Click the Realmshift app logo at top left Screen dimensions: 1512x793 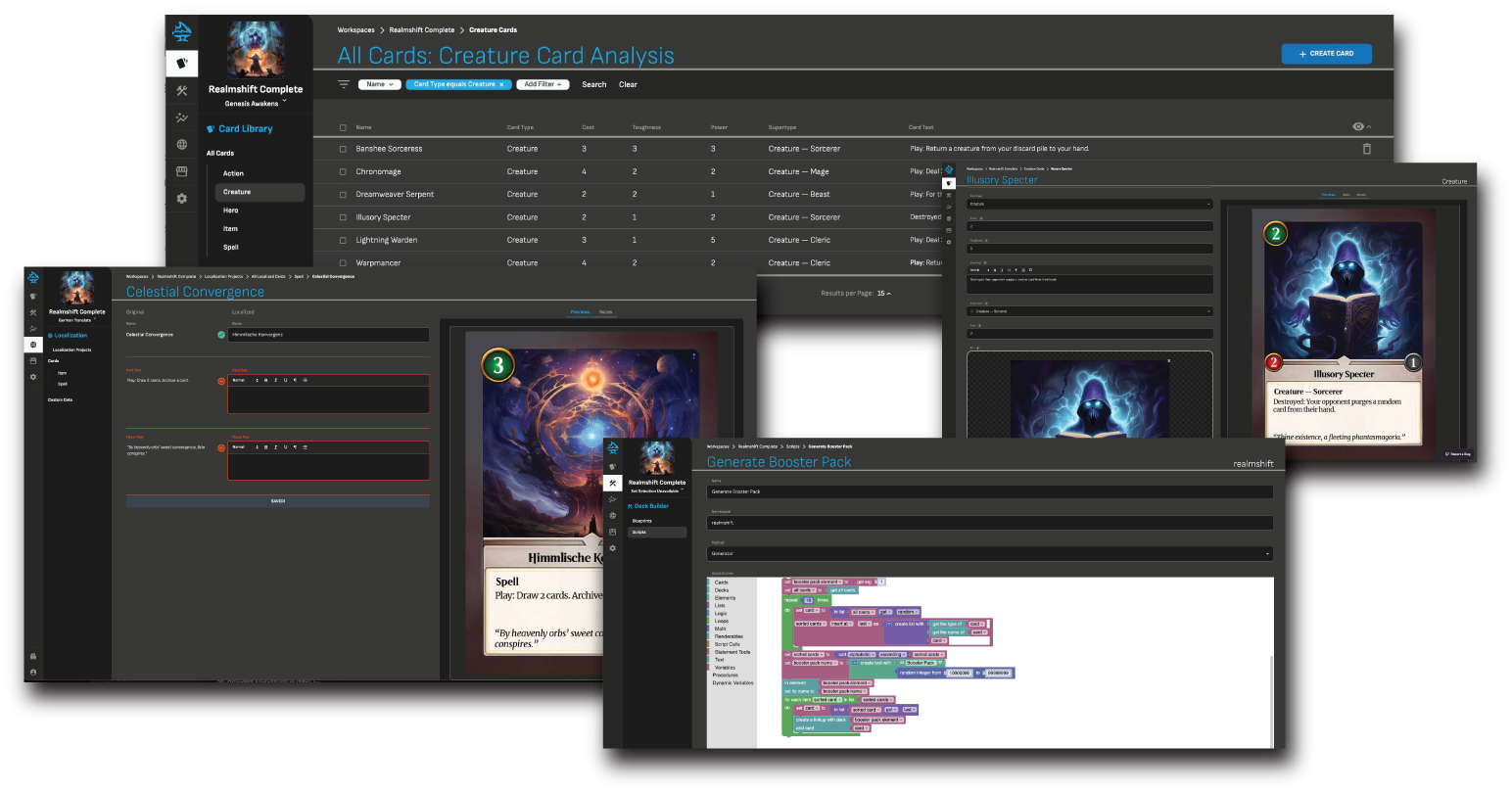(182, 31)
